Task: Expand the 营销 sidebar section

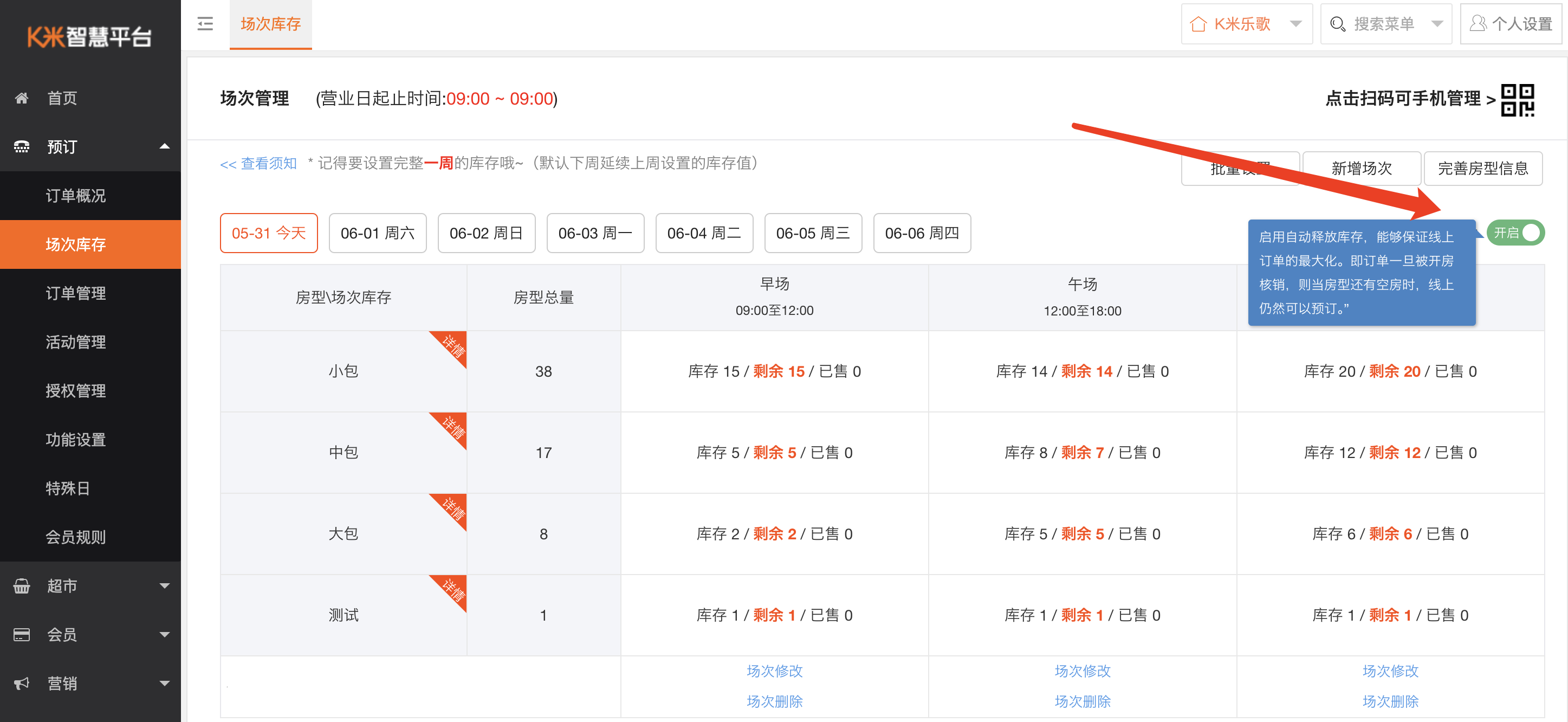Action: point(164,683)
